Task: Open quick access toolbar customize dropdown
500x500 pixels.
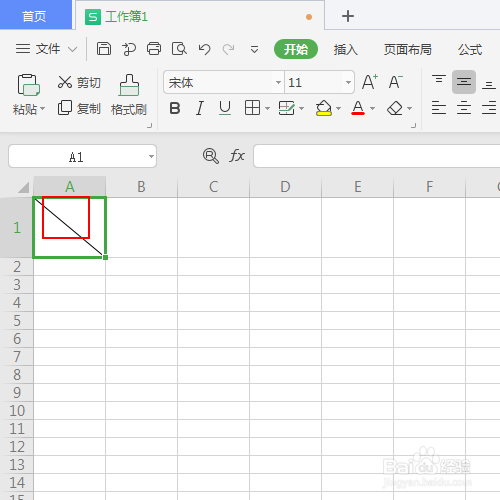Action: point(254,49)
